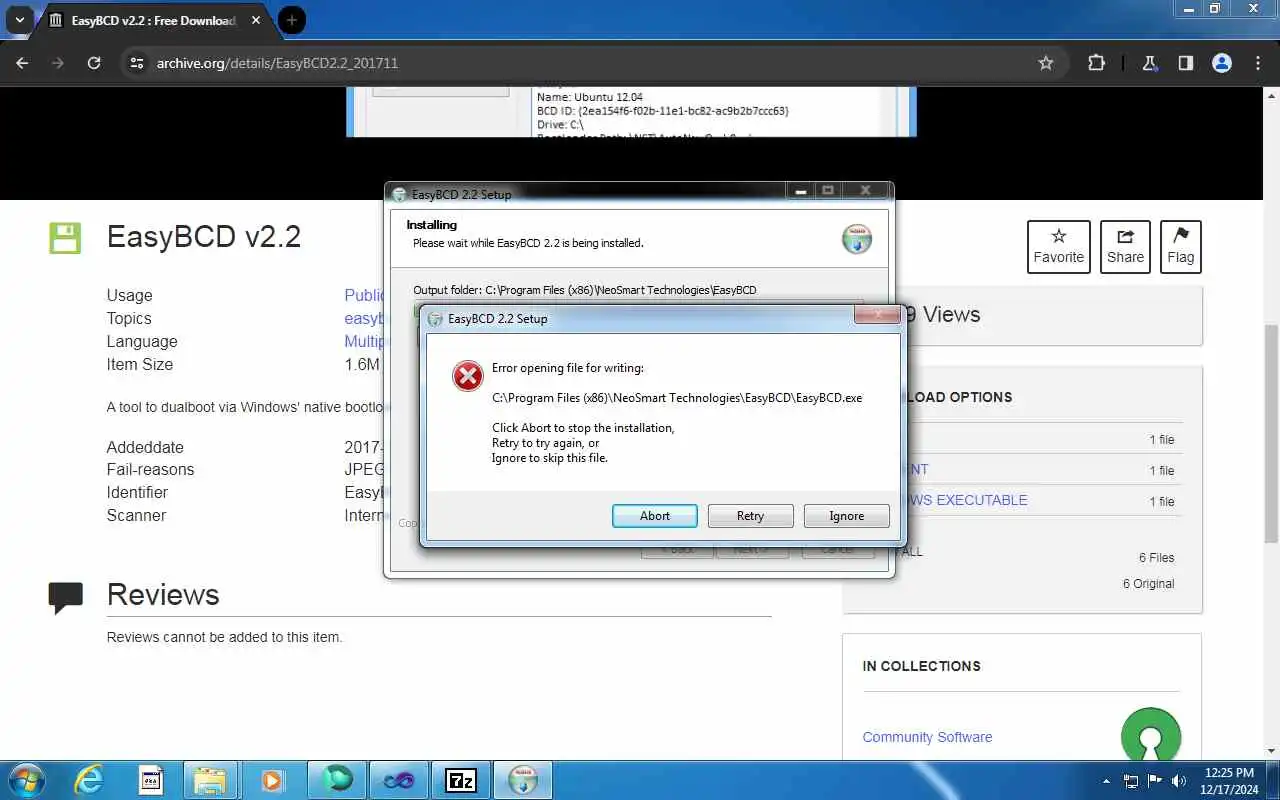The height and width of the screenshot is (800, 1280).
Task: Open 7-Zip from the taskbar
Action: [x=461, y=780]
